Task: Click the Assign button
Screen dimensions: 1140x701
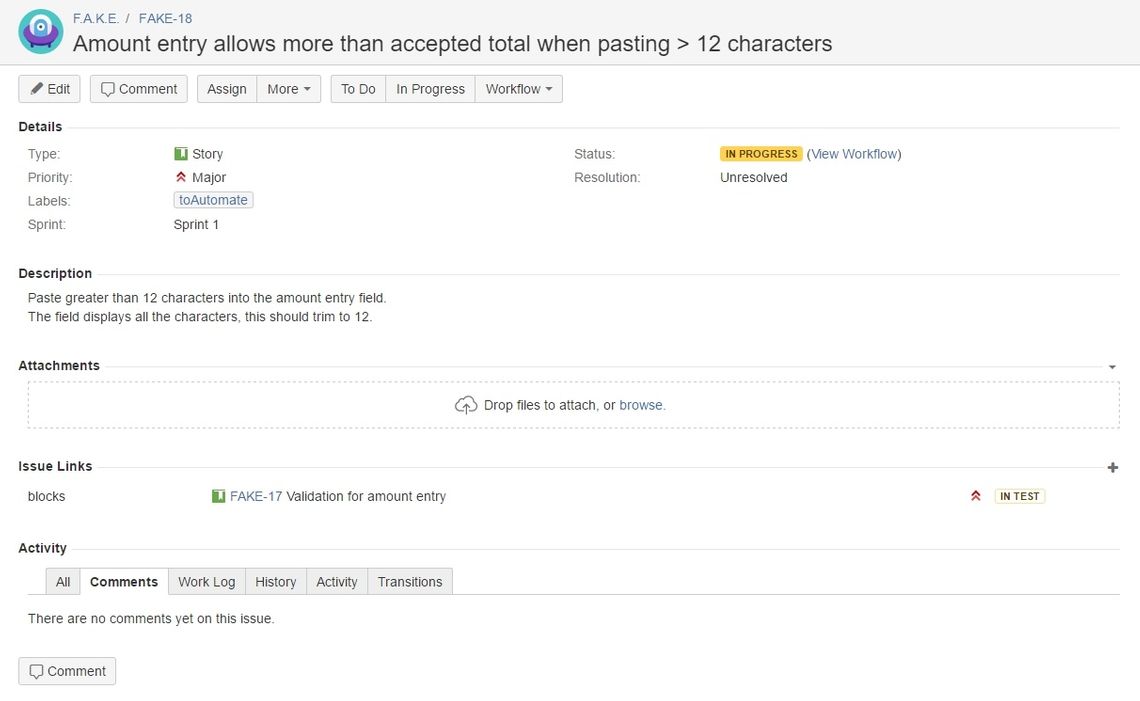Action: point(227,89)
